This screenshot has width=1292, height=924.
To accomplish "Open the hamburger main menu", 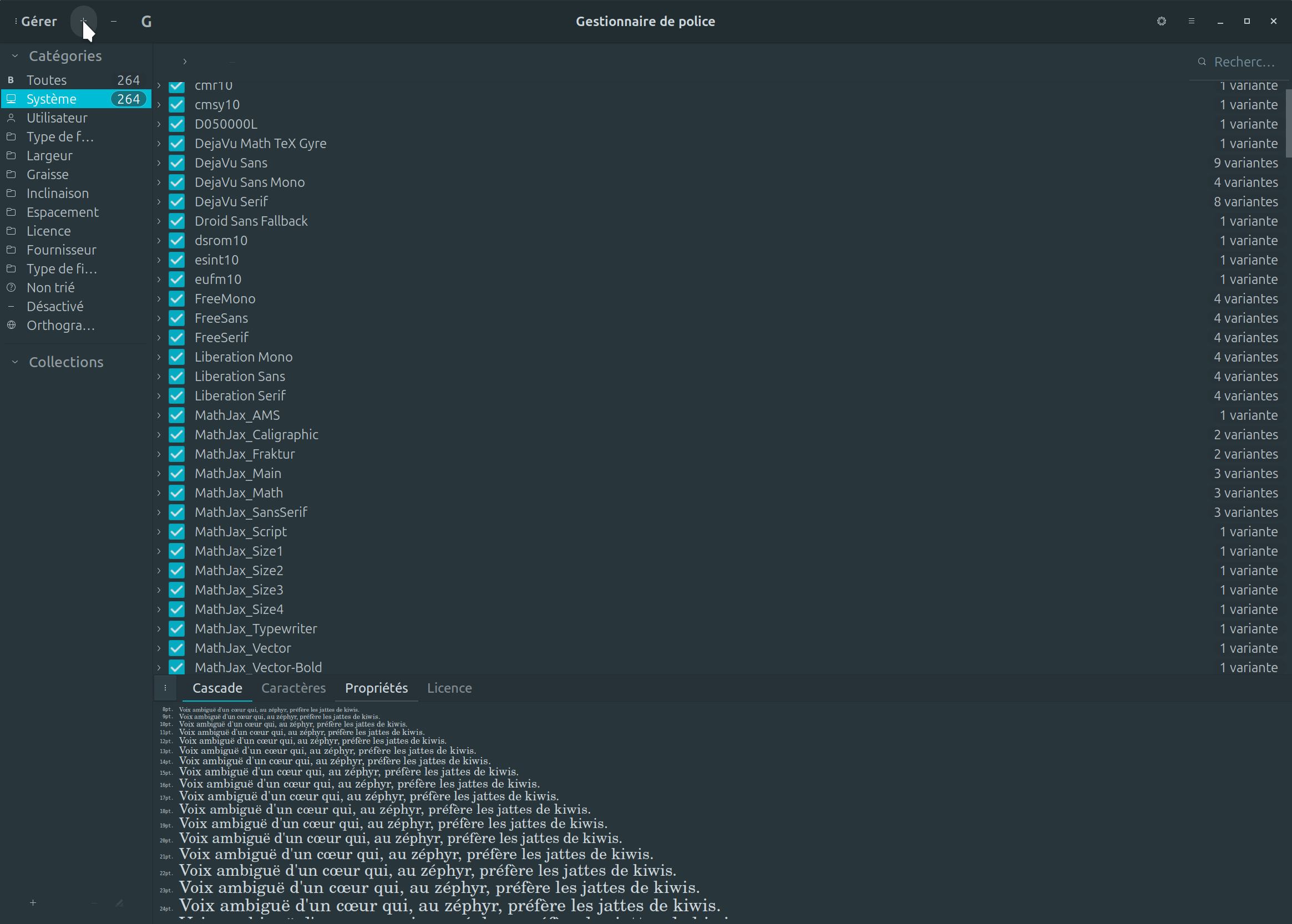I will pos(1191,21).
